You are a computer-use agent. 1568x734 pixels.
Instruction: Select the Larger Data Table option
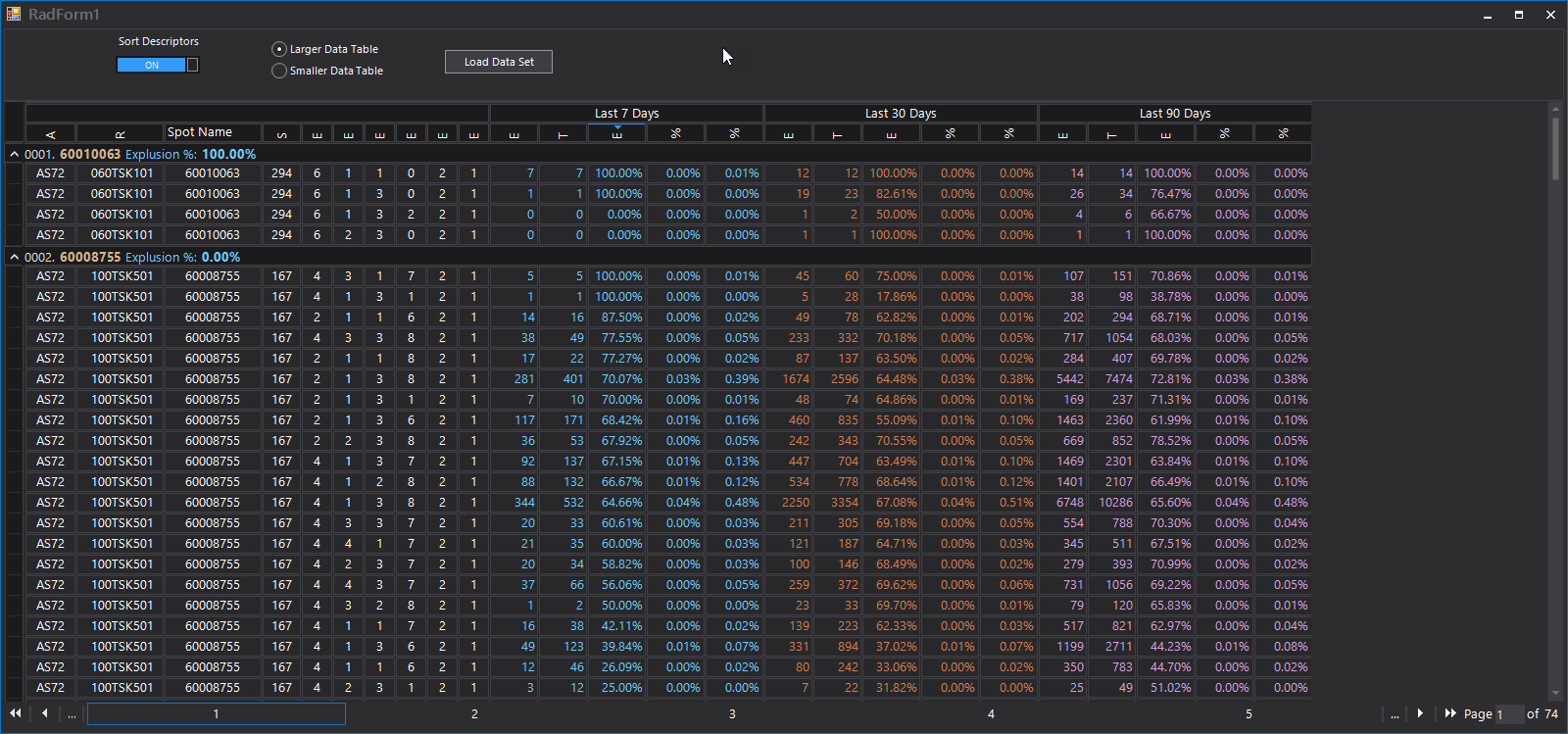click(279, 49)
